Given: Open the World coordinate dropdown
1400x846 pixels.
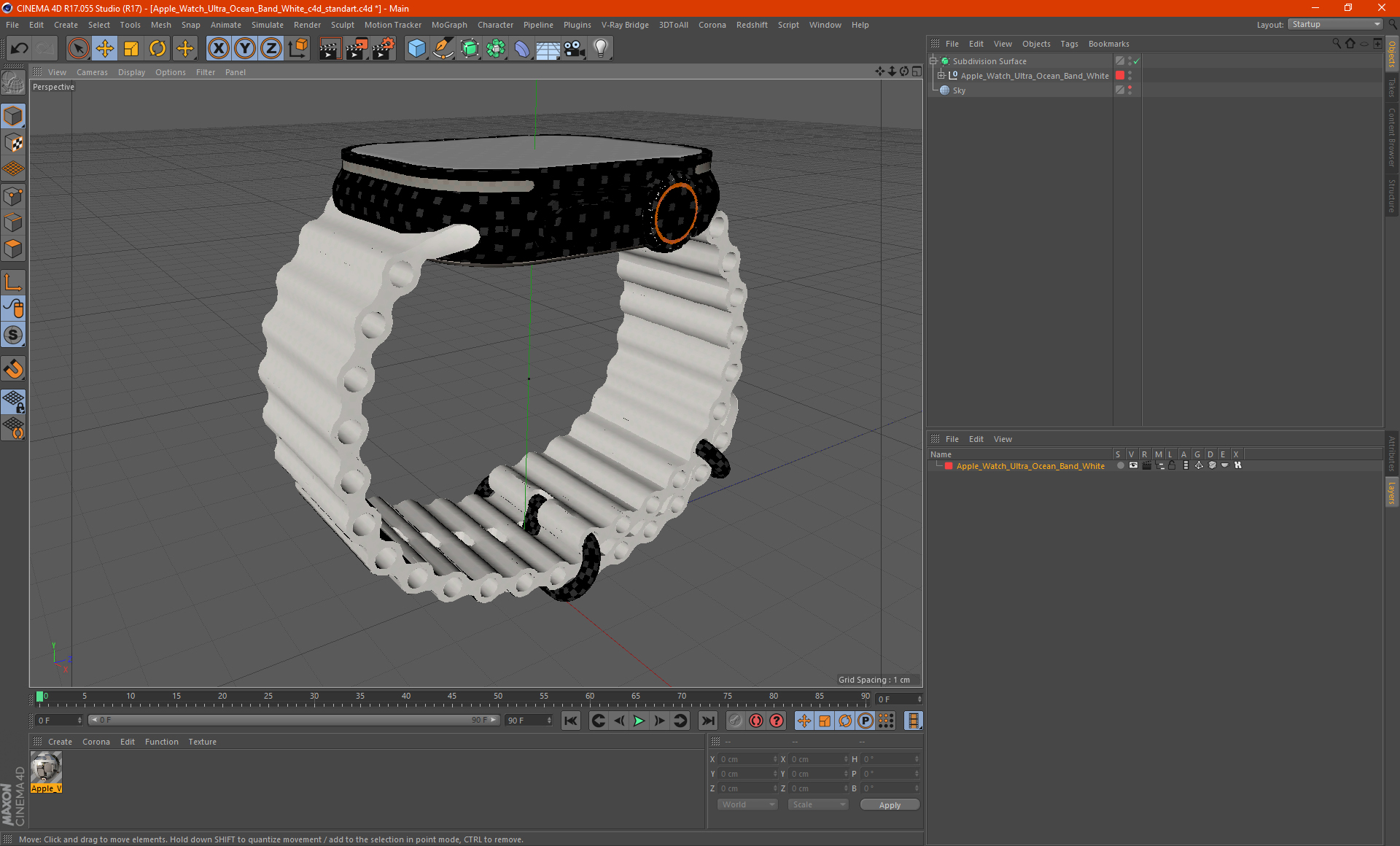Looking at the screenshot, I should (x=747, y=804).
